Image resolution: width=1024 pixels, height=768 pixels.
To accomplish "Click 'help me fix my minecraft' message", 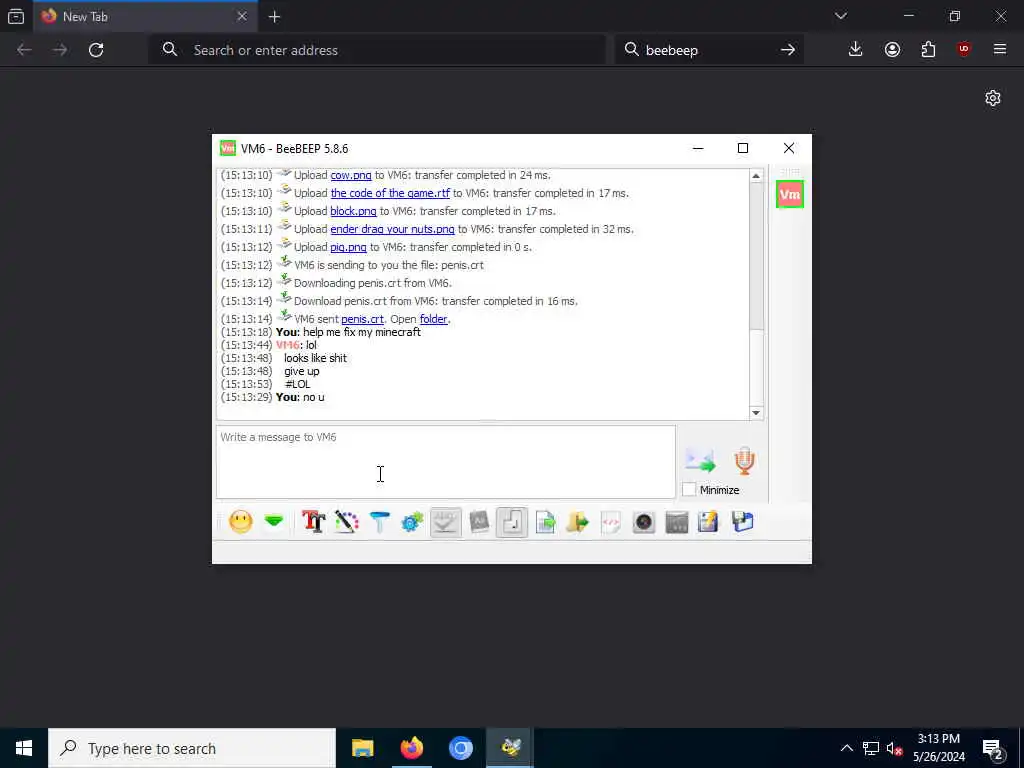I will 362,332.
